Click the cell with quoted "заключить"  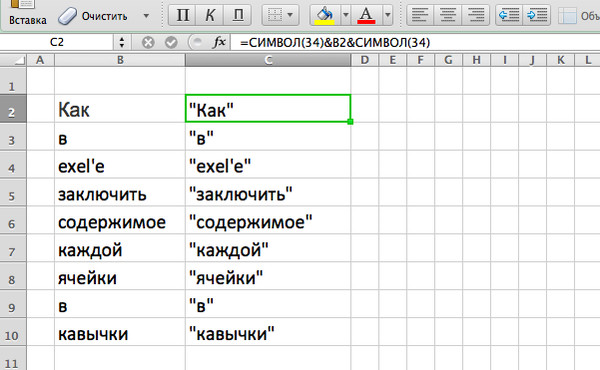(x=268, y=192)
